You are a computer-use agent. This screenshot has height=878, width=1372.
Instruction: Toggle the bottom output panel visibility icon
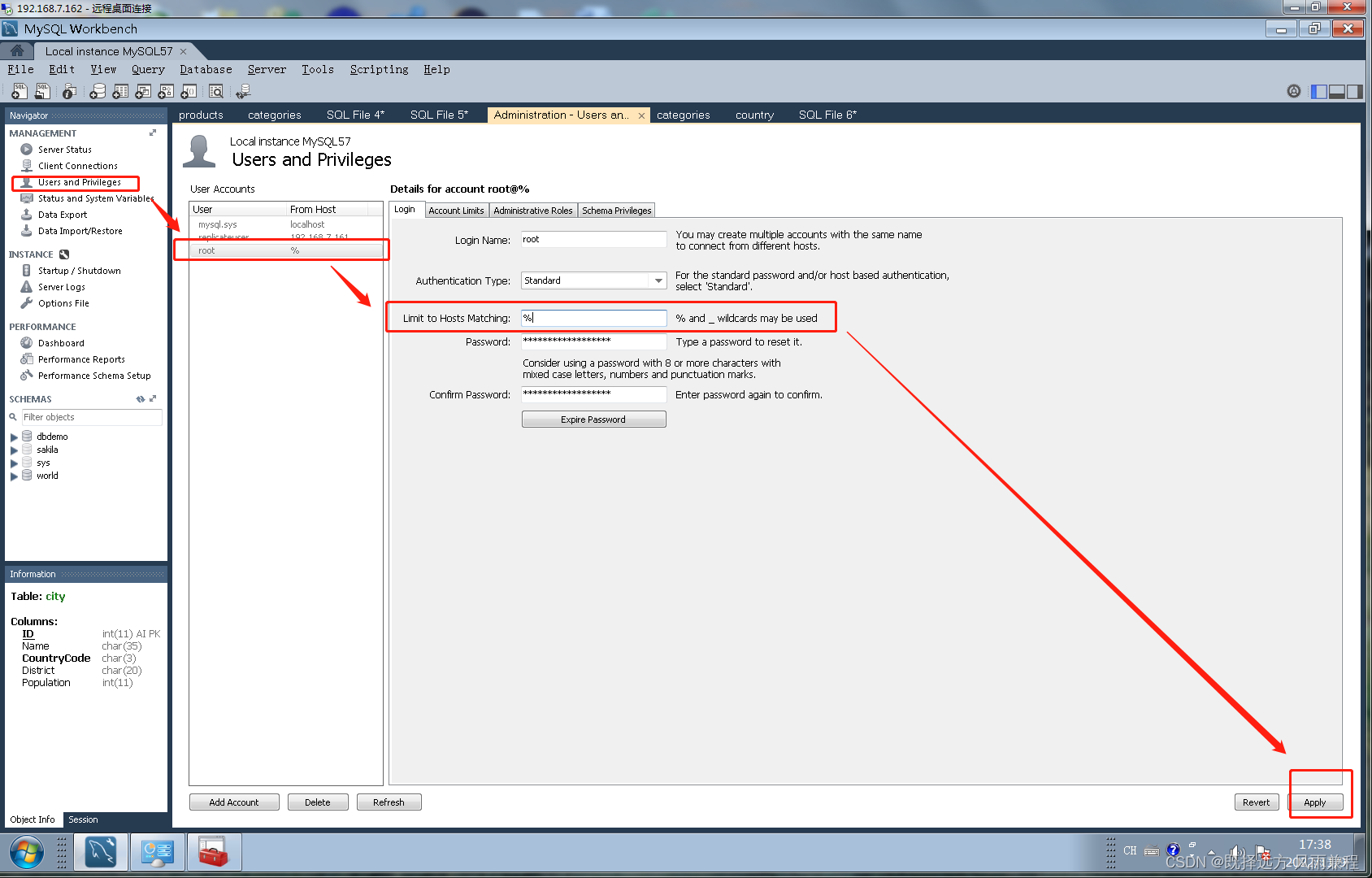click(1336, 92)
